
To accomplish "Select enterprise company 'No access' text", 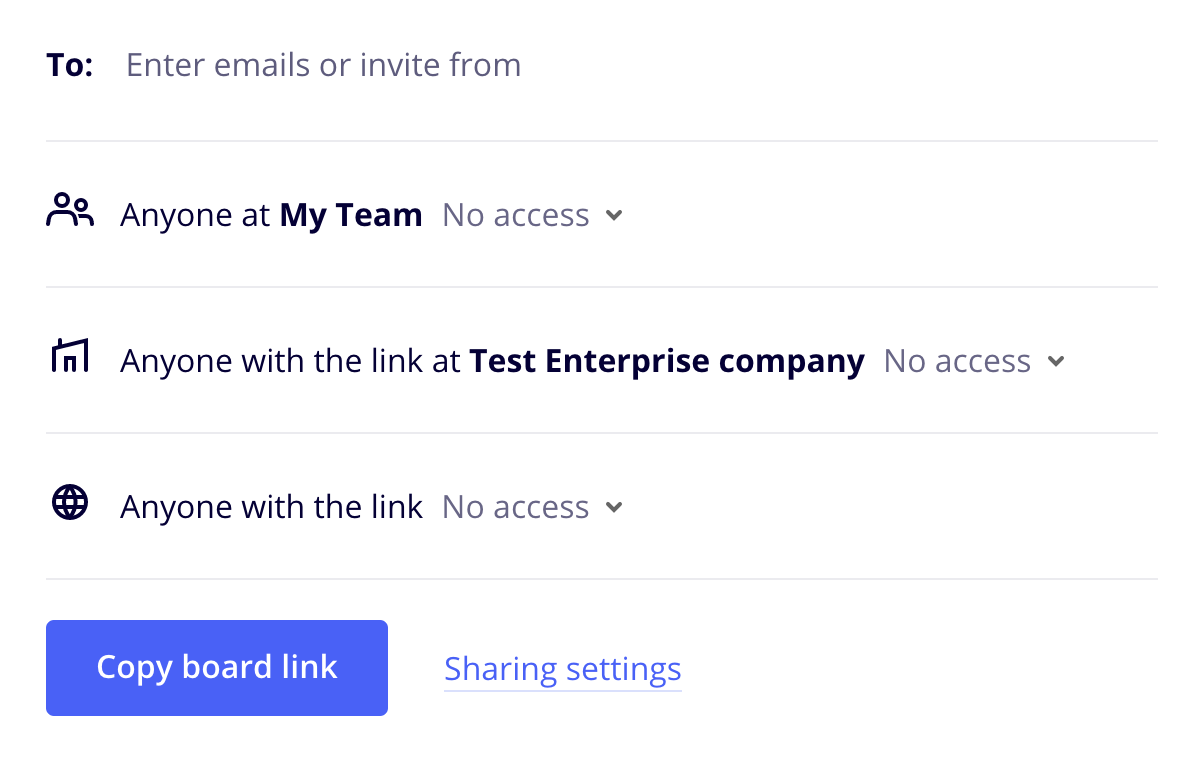I will [x=957, y=361].
